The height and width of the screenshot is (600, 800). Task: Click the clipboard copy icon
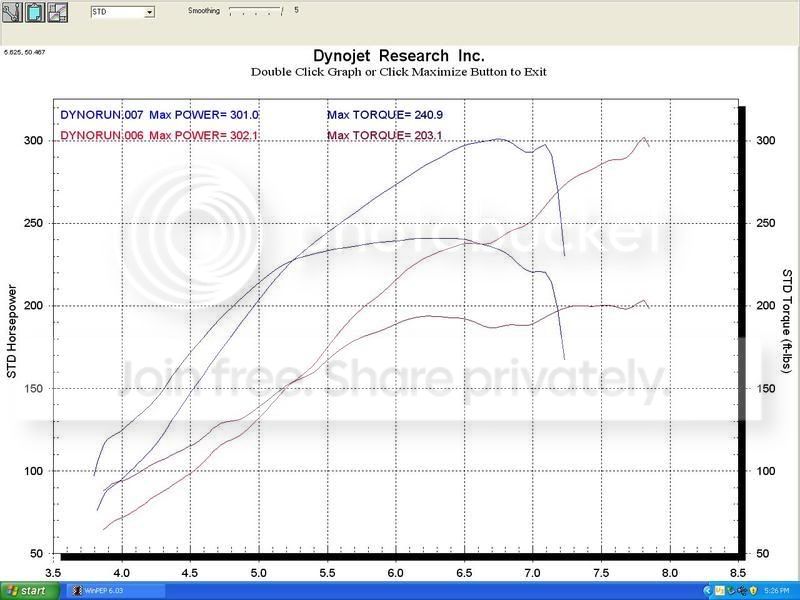point(35,12)
